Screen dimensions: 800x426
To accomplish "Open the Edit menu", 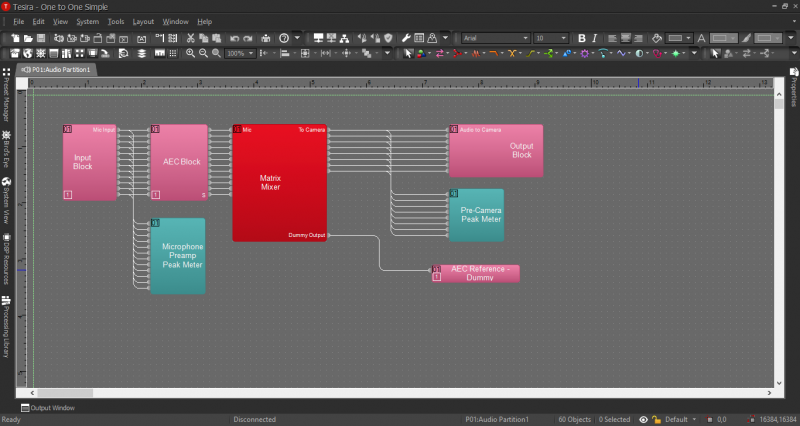I will tap(38, 21).
